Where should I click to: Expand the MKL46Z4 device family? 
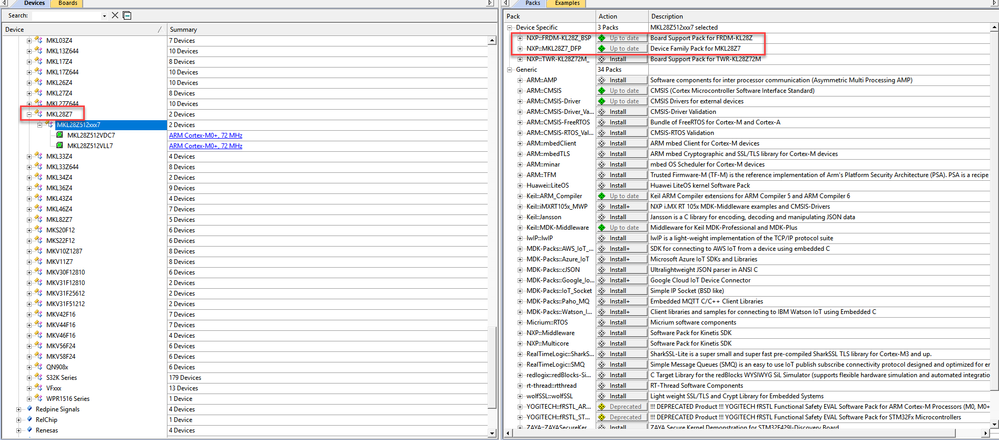[29, 209]
